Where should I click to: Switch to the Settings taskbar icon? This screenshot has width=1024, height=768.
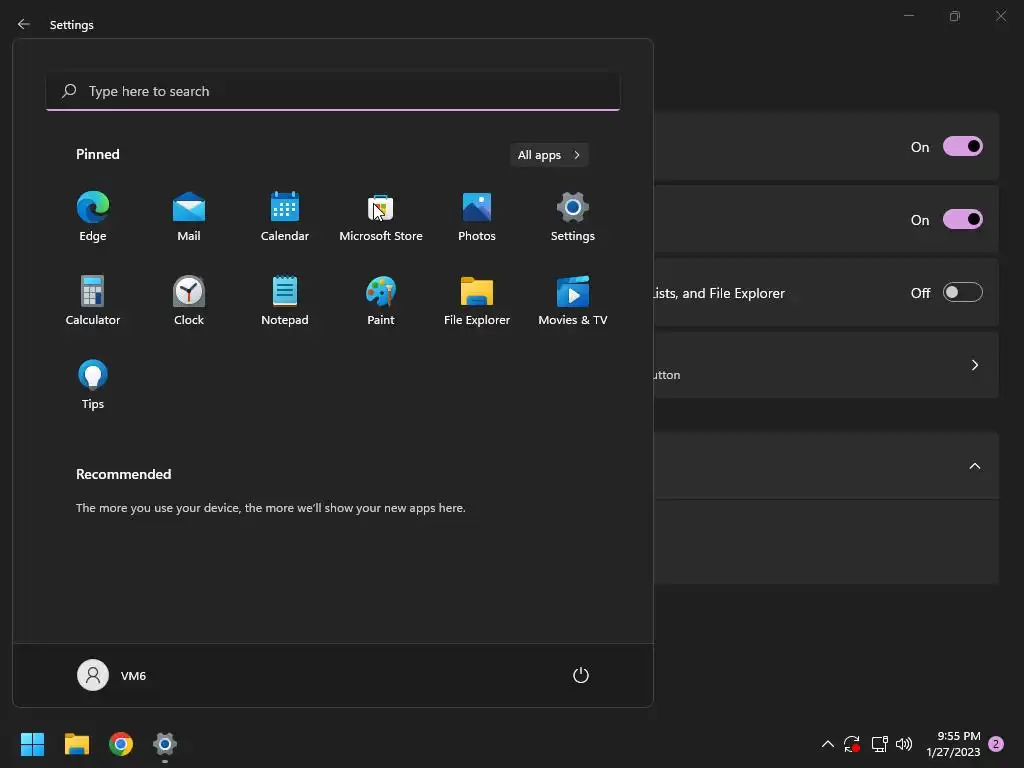coord(165,744)
